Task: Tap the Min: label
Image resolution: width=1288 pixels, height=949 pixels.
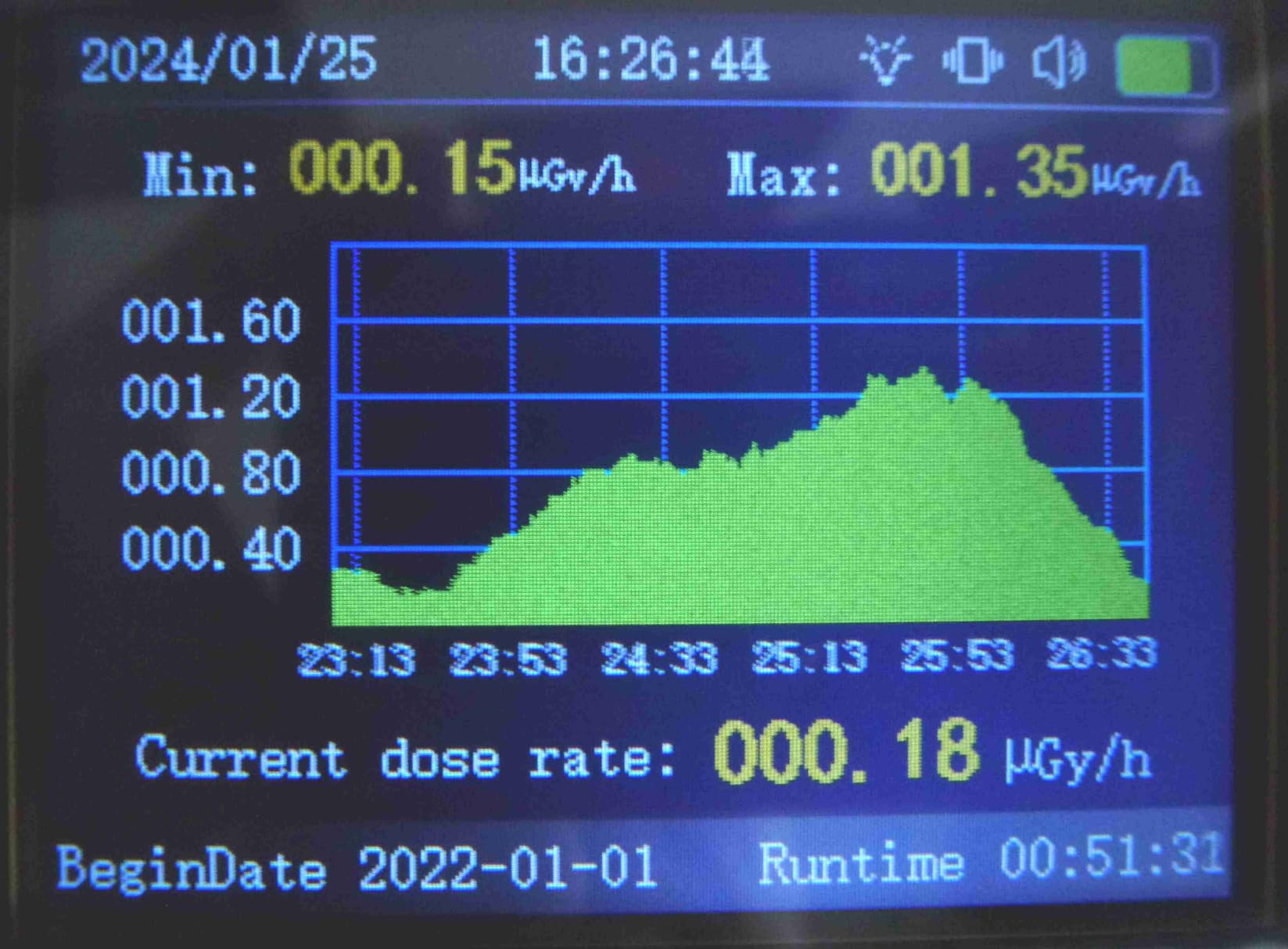Action: coord(200,173)
